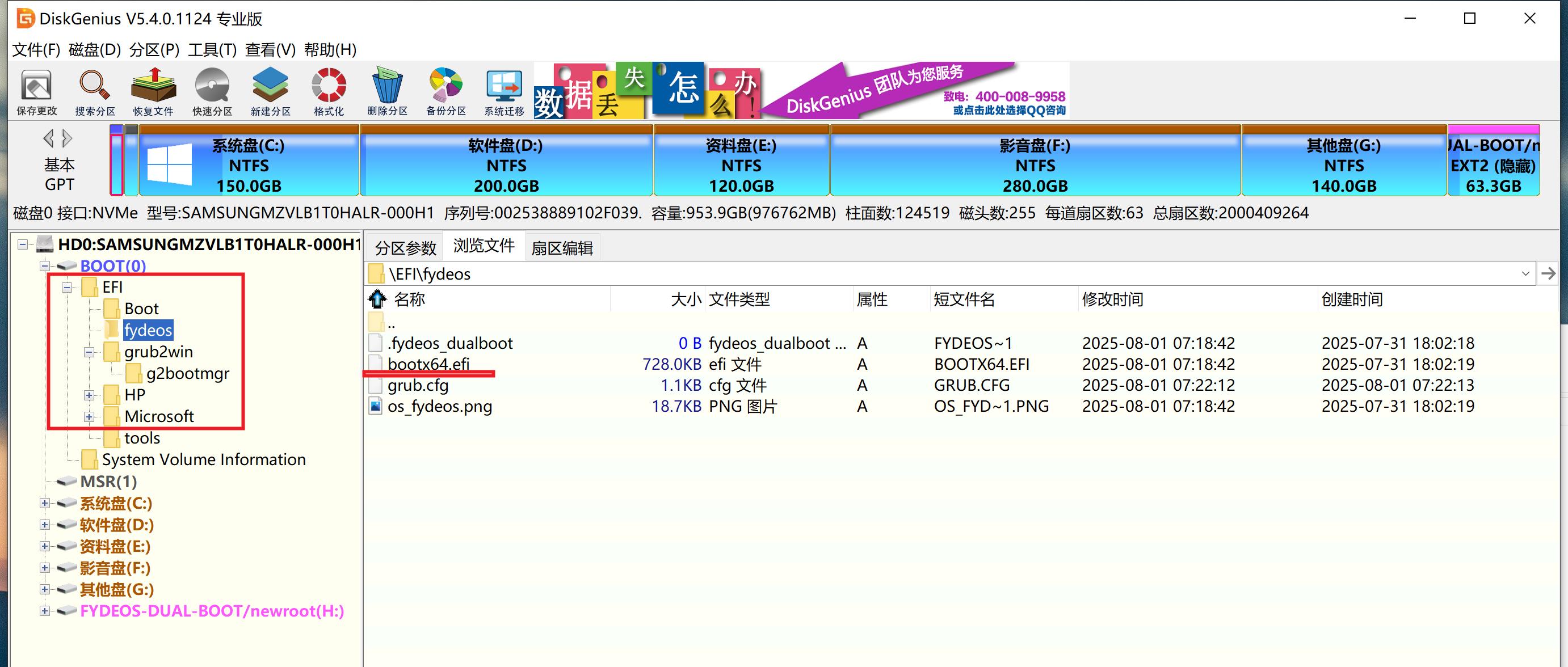Collapse the grub2win folder node
This screenshot has height=667, width=1568.
[89, 352]
